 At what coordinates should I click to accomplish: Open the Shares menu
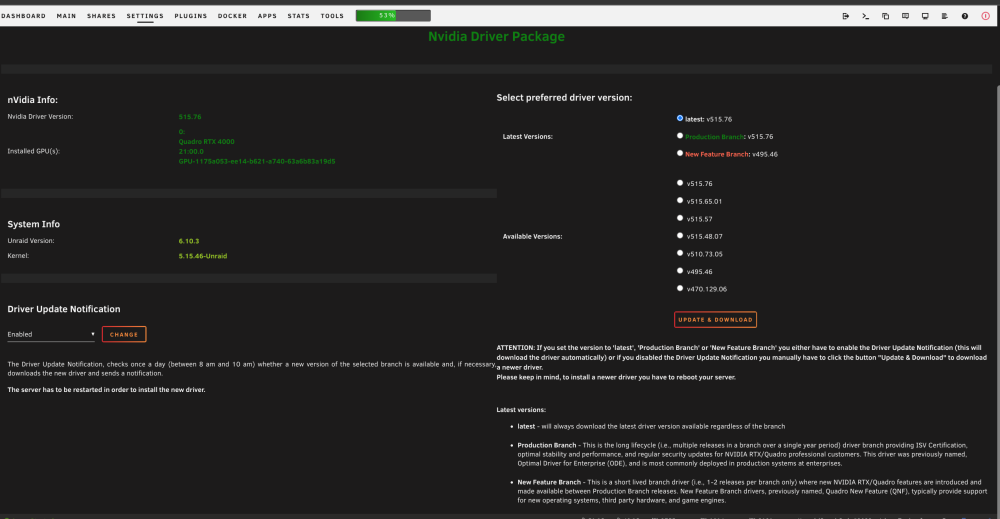click(x=101, y=16)
